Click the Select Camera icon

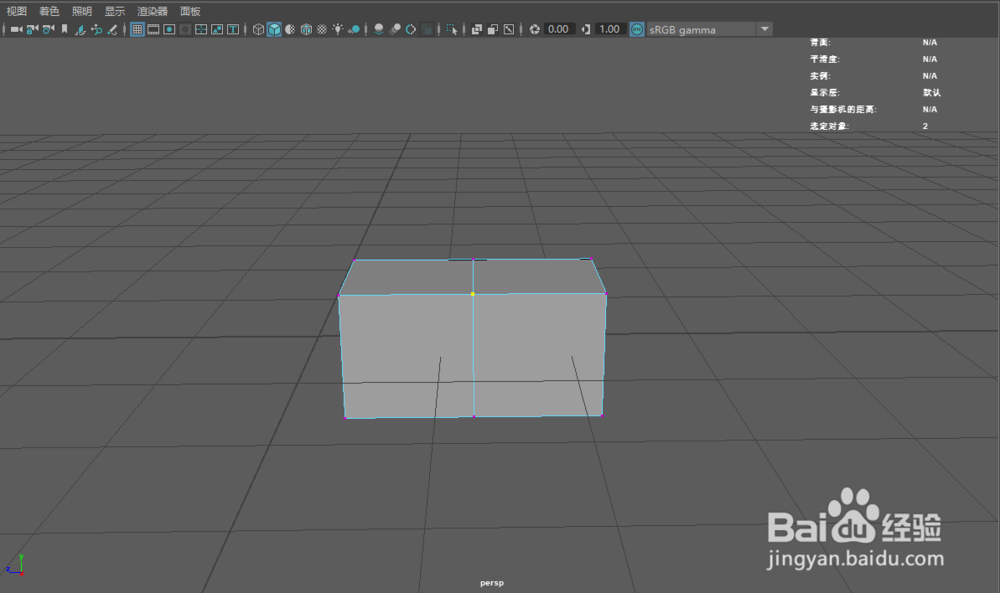[17, 29]
